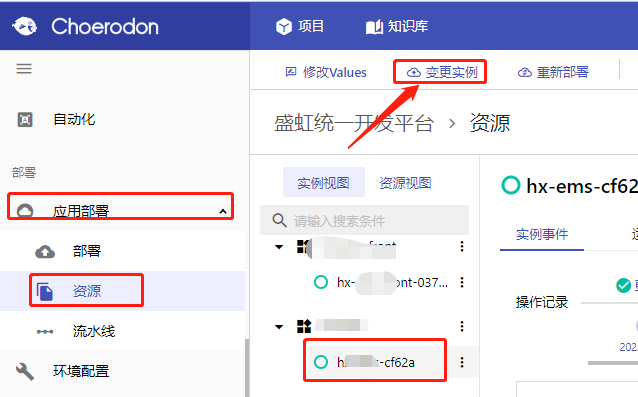Click the 部署 section heading
Image resolution: width=638 pixels, height=397 pixels.
pos(24,172)
